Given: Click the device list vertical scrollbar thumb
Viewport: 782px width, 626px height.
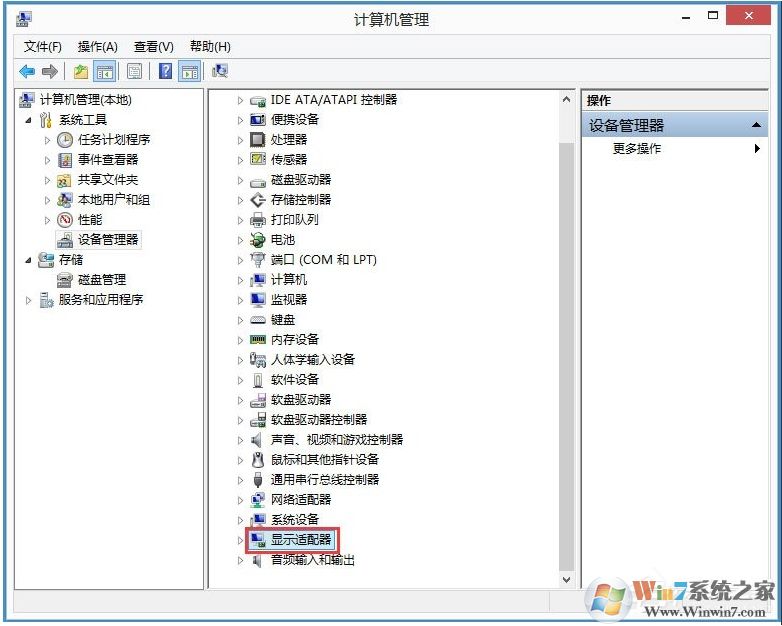Looking at the screenshot, I should coord(566,357).
